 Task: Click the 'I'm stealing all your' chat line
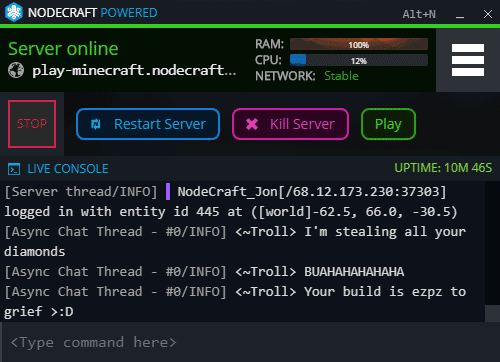click(235, 242)
